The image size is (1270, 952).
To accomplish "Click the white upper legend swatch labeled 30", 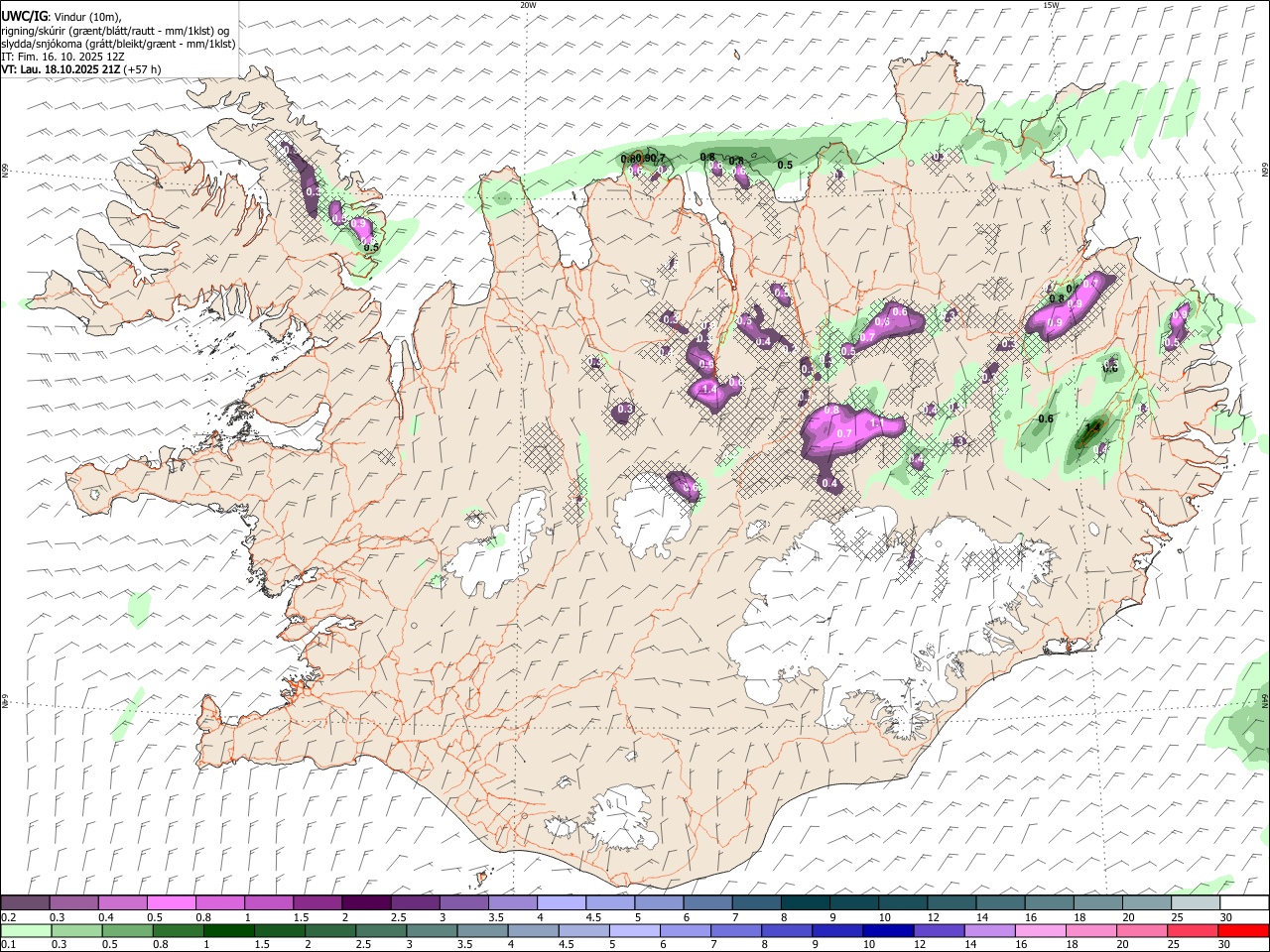I will [x=1243, y=903].
